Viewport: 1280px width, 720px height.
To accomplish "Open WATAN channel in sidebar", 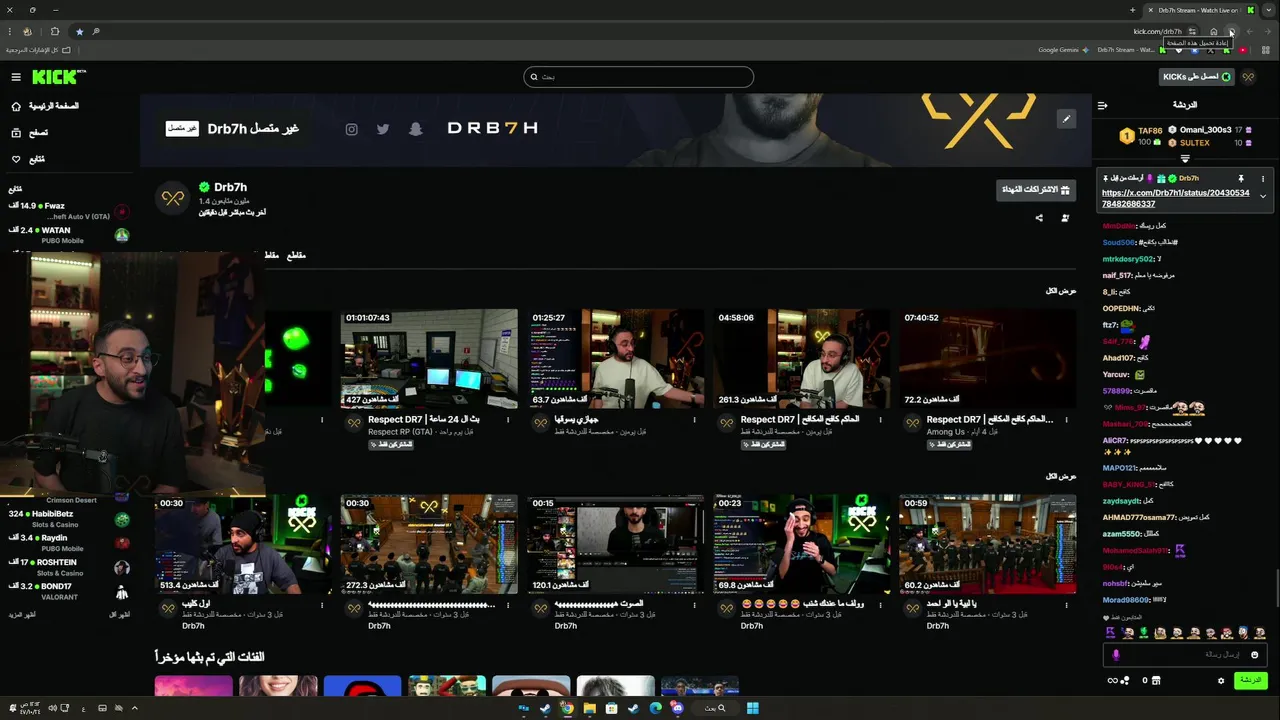I will tap(68, 235).
